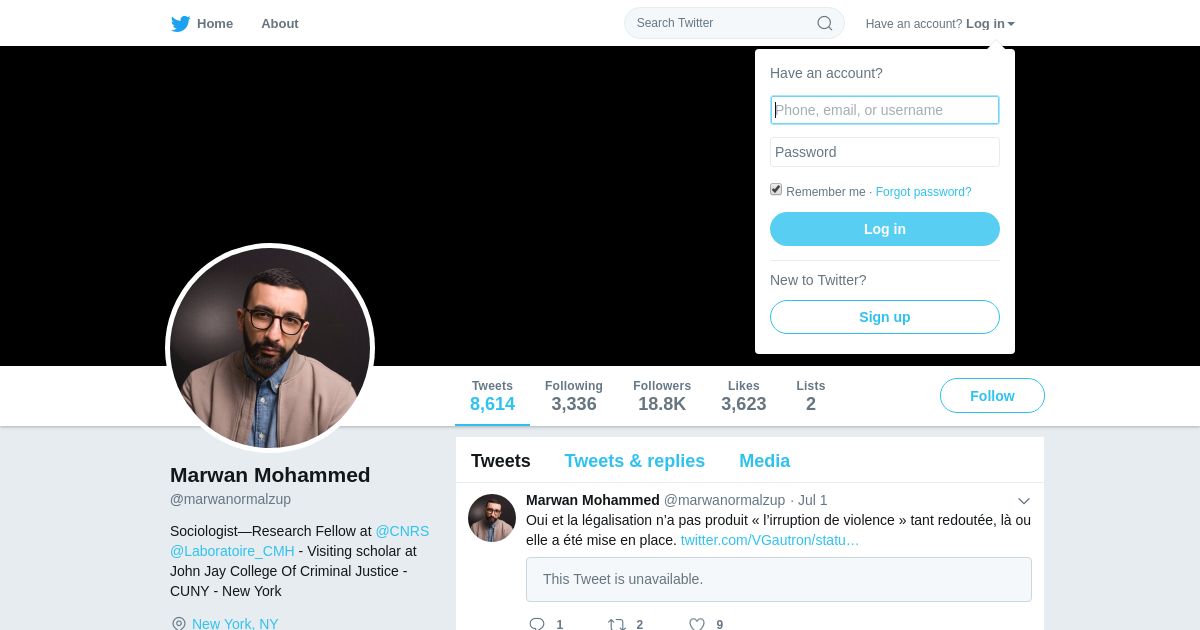Open the large profile photo
1200x630 pixels.
(270, 348)
